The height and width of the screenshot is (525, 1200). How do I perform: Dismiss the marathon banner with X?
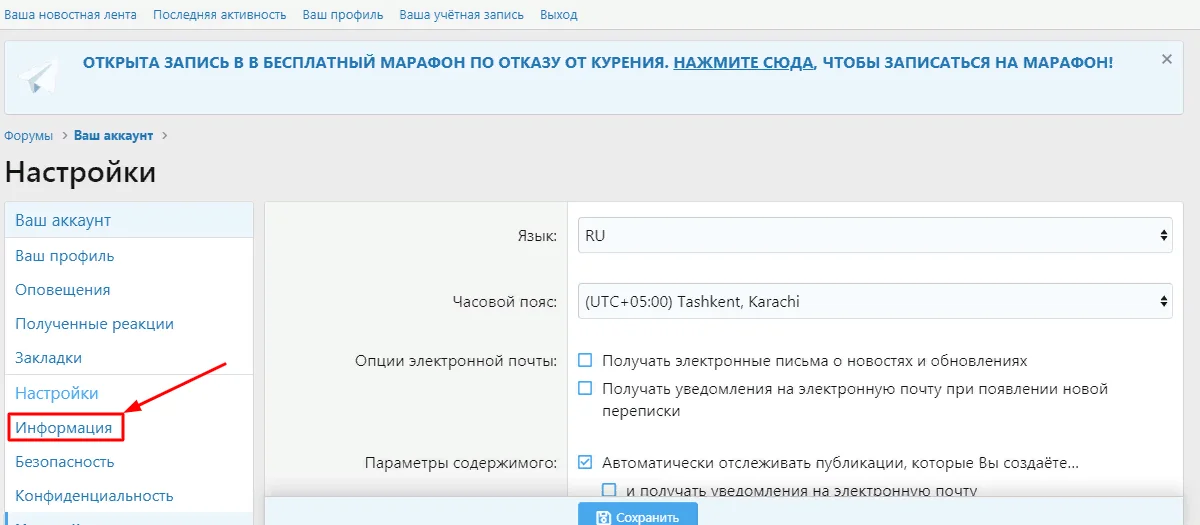pos(1166,60)
